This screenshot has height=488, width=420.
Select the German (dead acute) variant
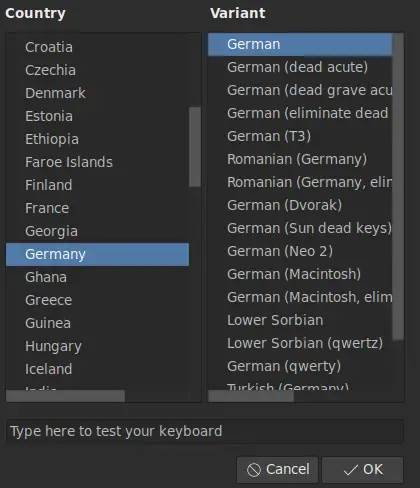[x=300, y=67]
